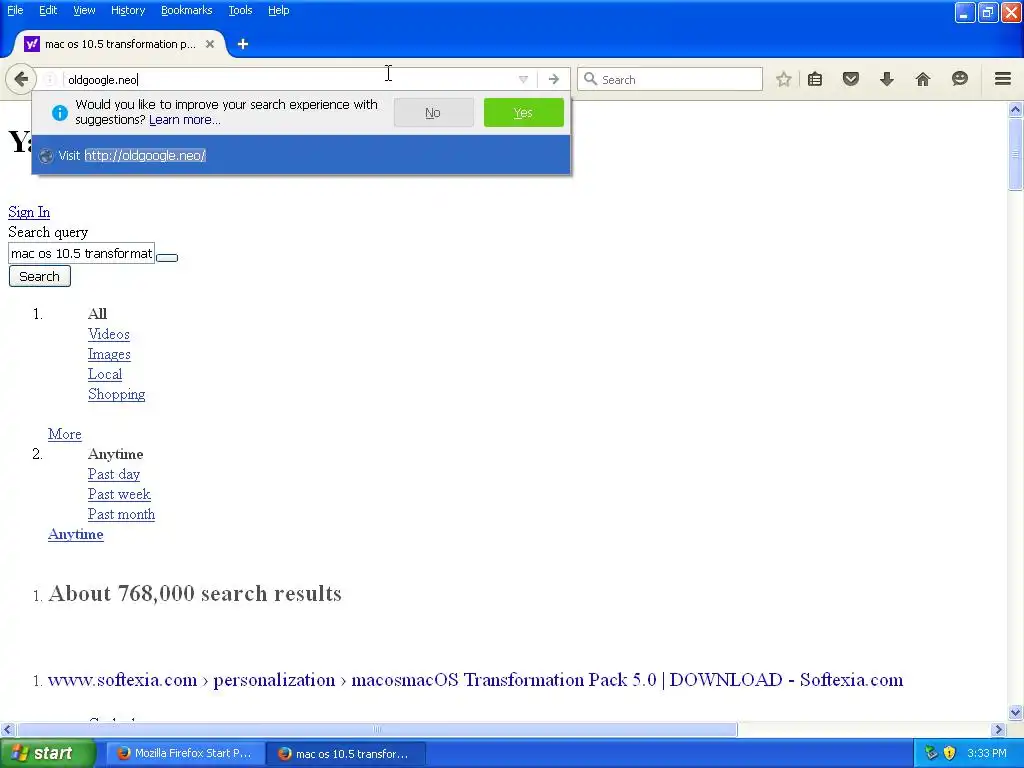Screen dimensions: 1024x768
Task: Click the small clear button beside query
Action: 167,257
